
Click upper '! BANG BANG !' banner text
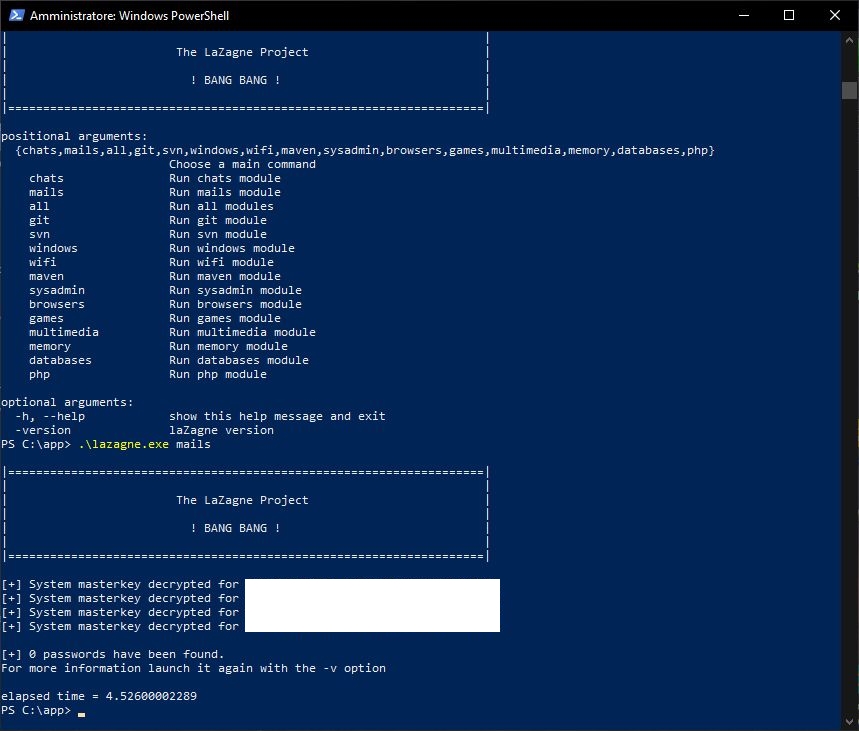(236, 80)
